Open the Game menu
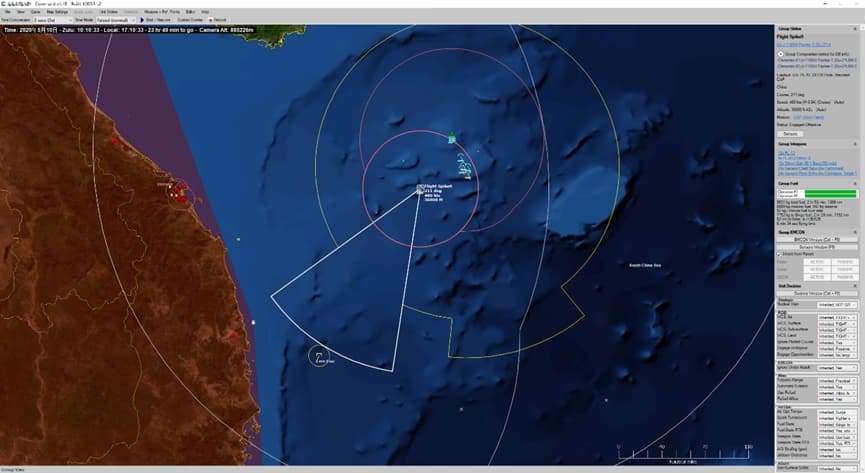Viewport: 865px width, 473px height. tap(35, 12)
